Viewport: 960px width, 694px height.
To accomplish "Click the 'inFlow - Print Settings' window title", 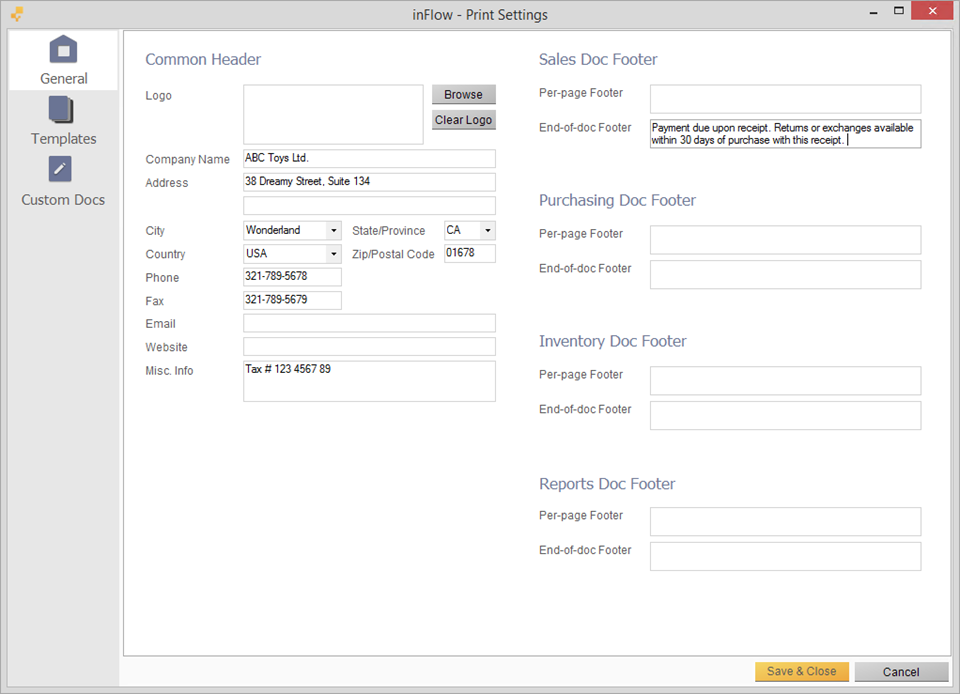I will 480,15.
